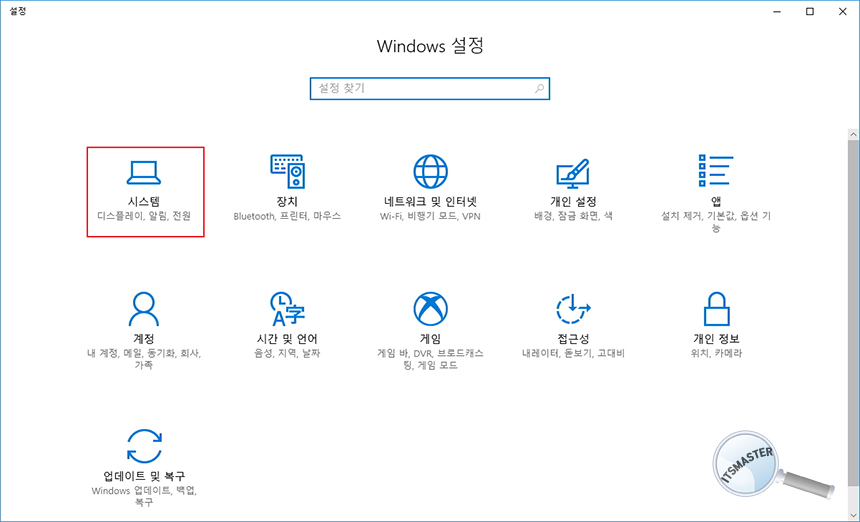Viewport: 860px width, 522px height.
Task: Open the 개인 설정 paintbrush icon
Action: (573, 173)
